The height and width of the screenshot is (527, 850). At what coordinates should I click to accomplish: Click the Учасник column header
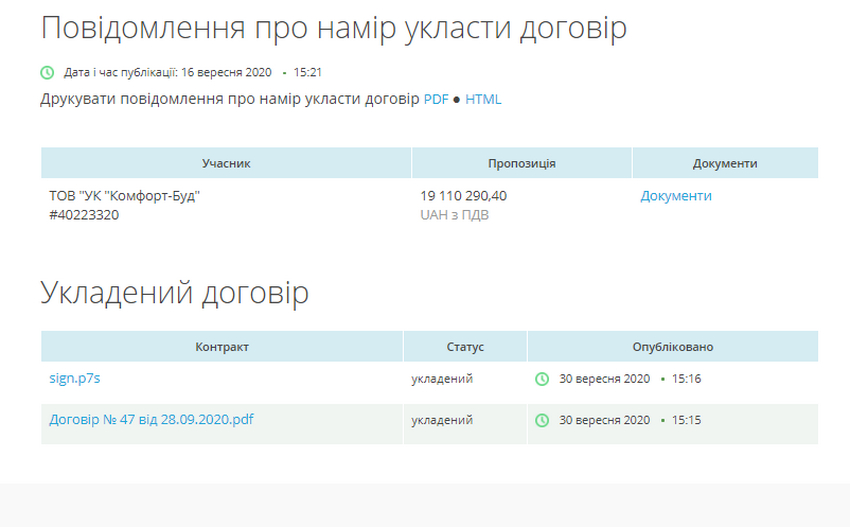pos(226,163)
